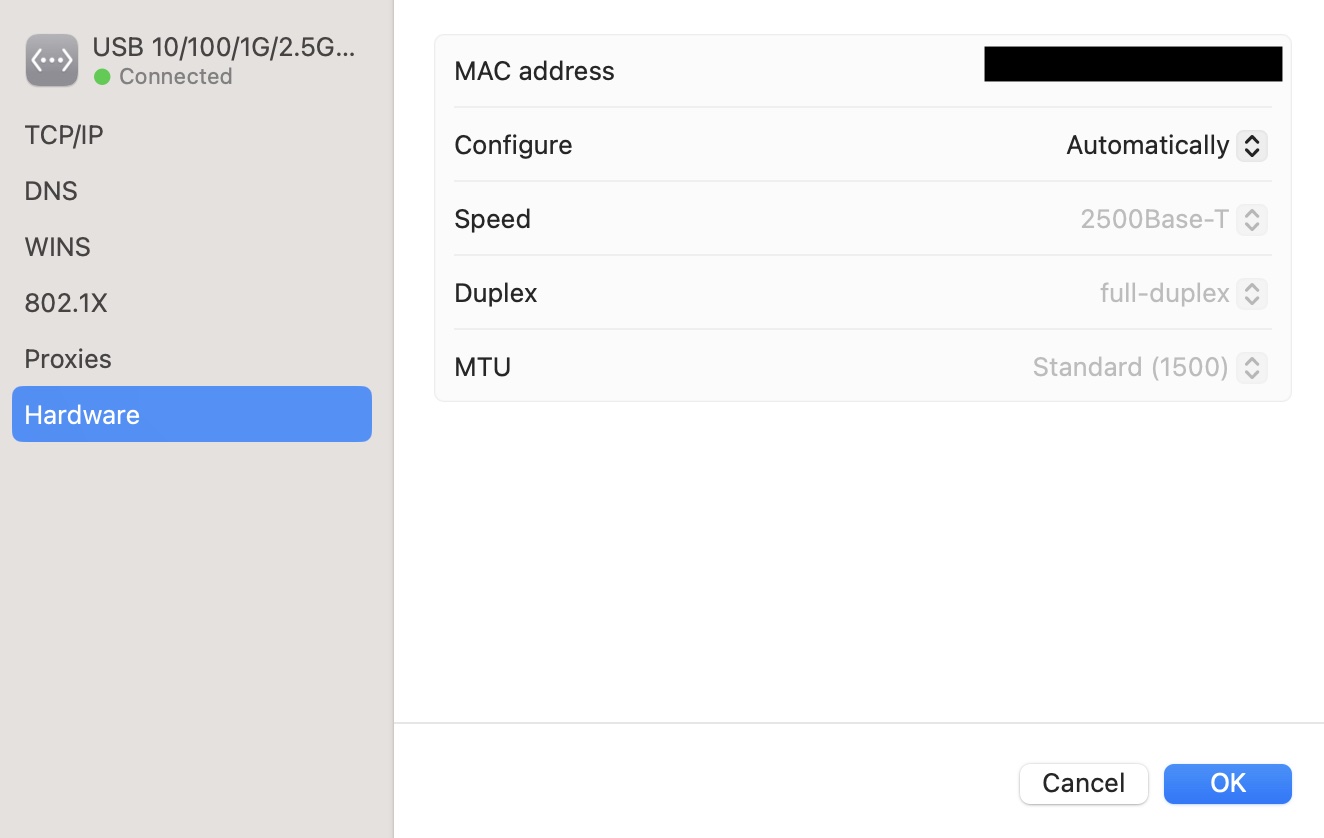Go to the 802.1X pane
This screenshot has height=838, width=1324.
coord(66,303)
